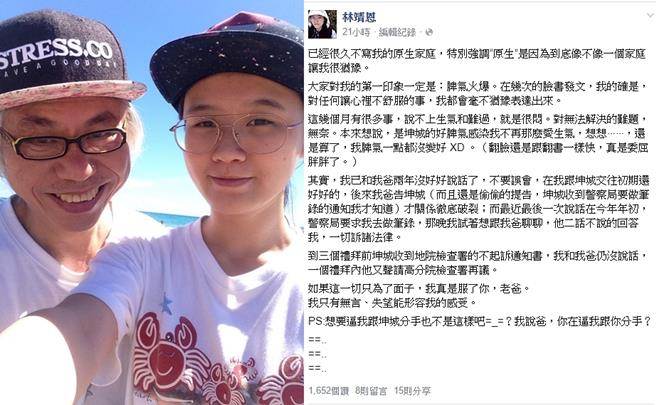Show who liked via 1,652個讚
This screenshot has height=405, width=656.
tap(328, 391)
